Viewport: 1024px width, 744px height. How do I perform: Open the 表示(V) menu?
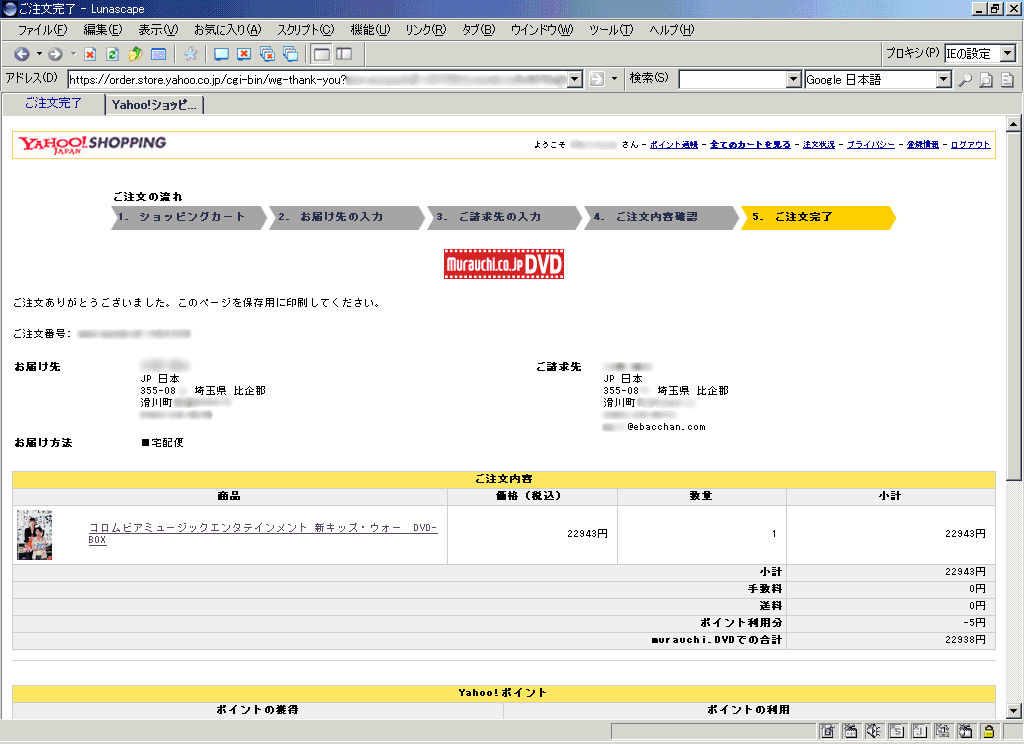point(158,30)
